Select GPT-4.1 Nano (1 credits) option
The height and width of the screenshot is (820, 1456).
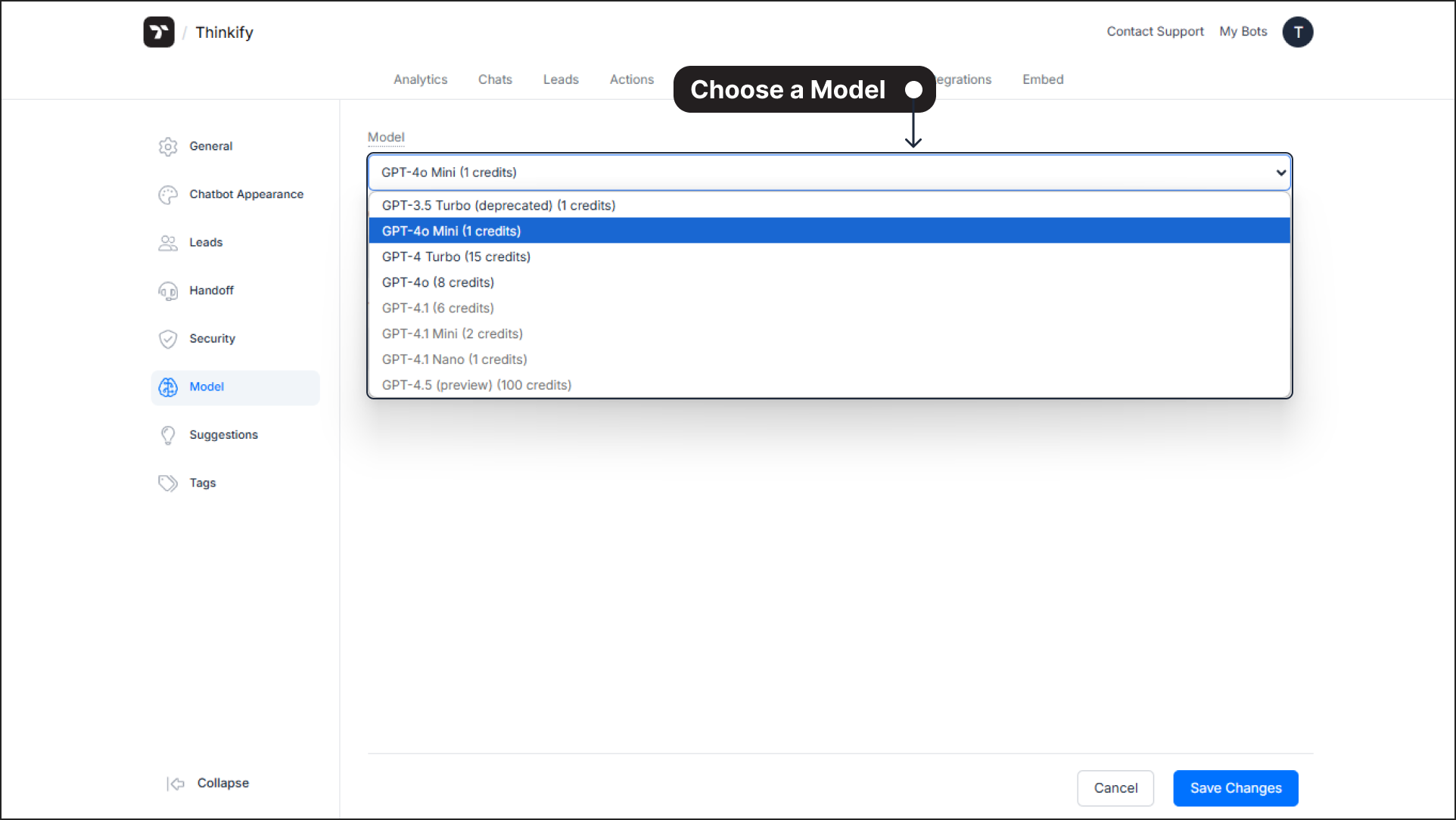(829, 359)
